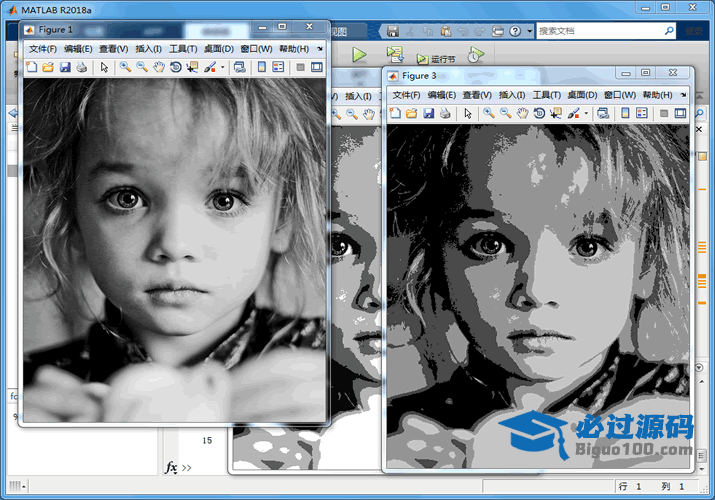This screenshot has width=715, height=500.
Task: Click Open File icon in Figure 3 toolbar
Action: (x=412, y=113)
